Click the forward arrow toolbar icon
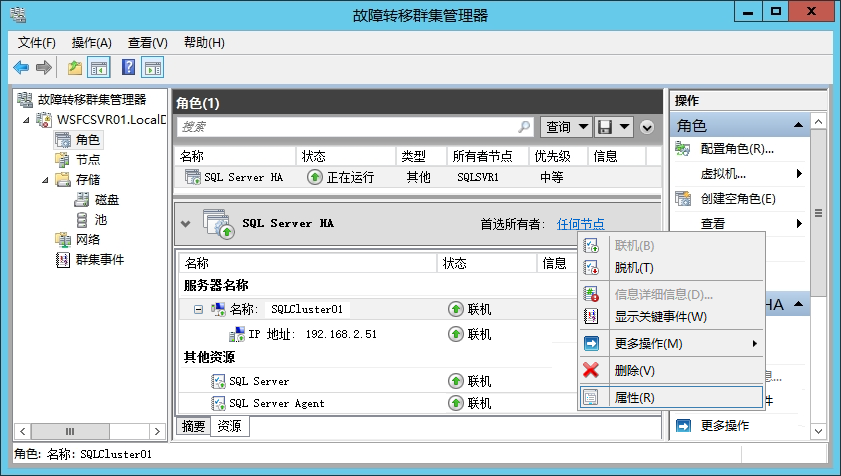This screenshot has height=476, width=841. 43,68
